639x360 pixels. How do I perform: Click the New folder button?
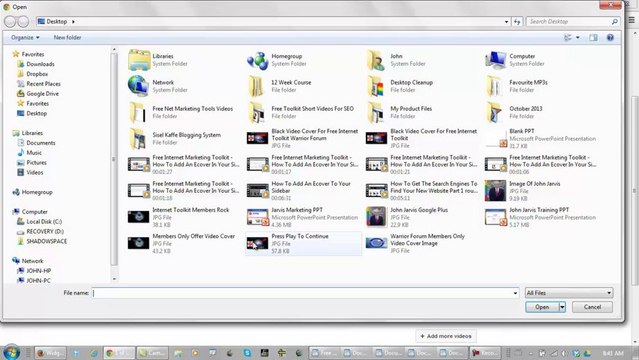point(67,38)
